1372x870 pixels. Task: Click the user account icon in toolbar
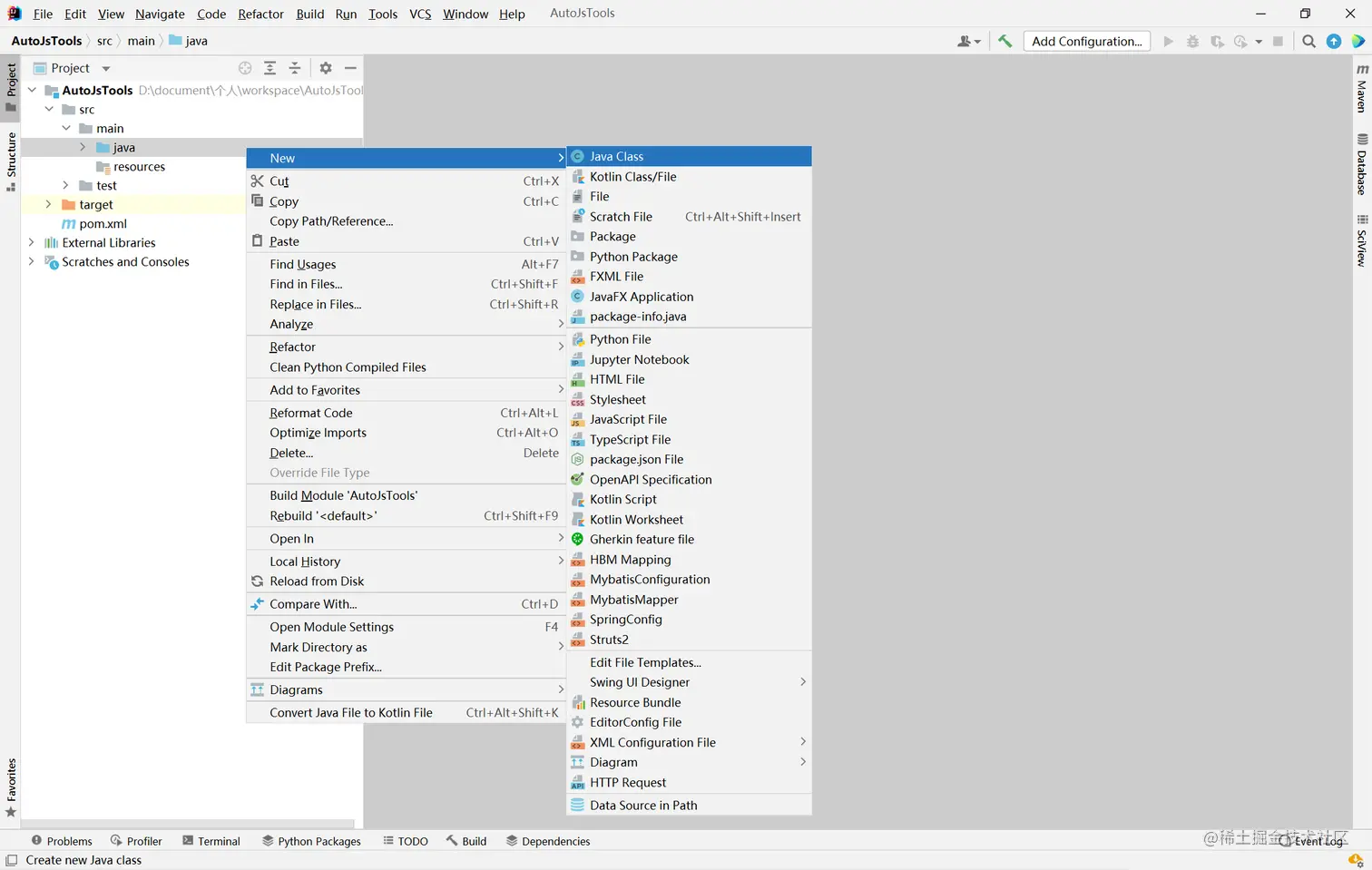coord(968,41)
